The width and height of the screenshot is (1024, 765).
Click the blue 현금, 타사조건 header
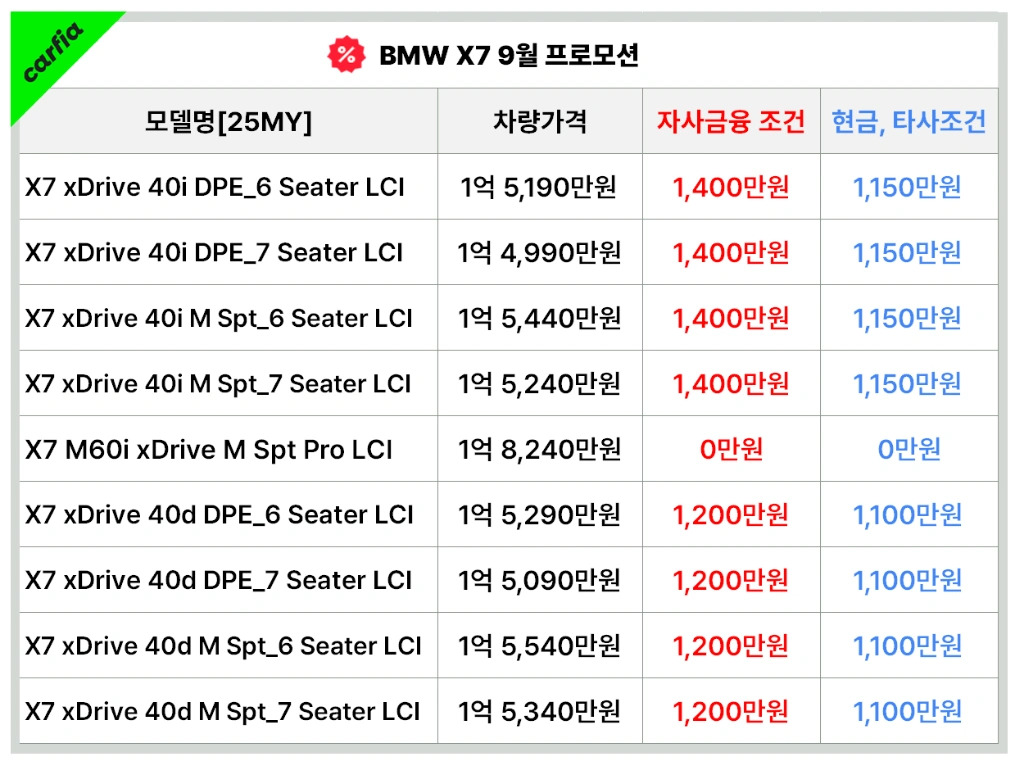click(x=908, y=122)
